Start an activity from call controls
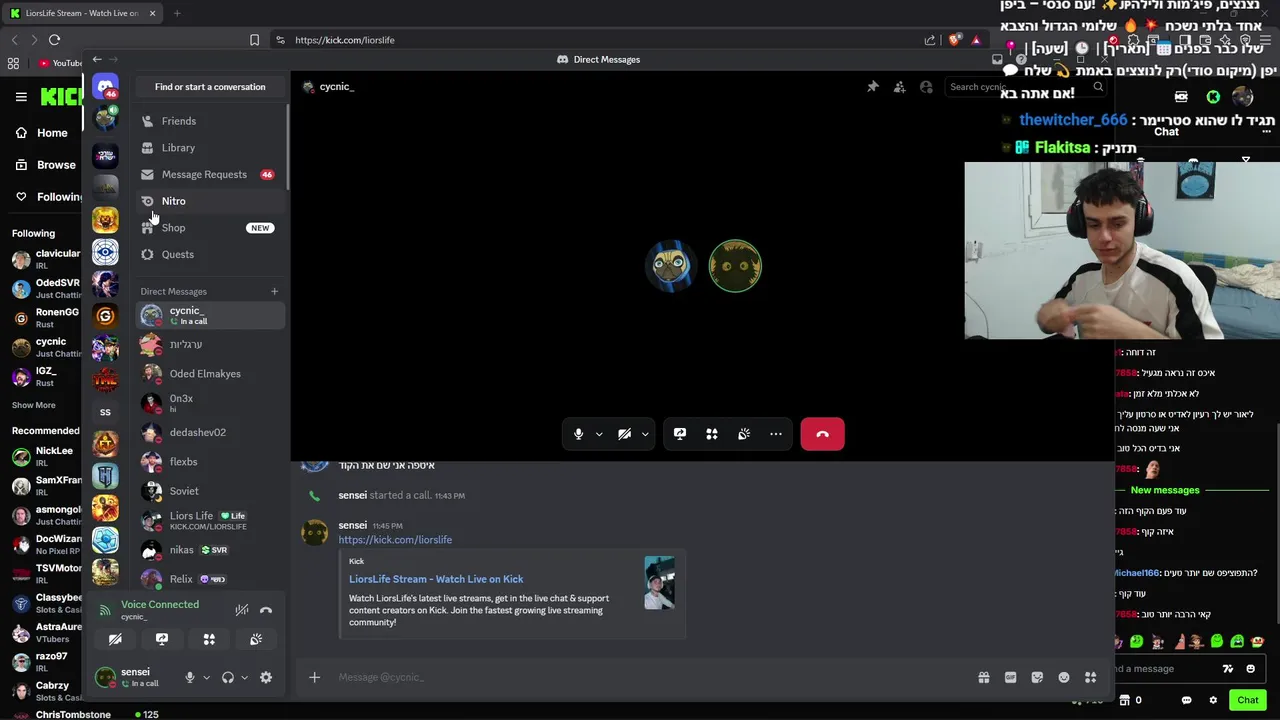Viewport: 1280px width, 720px height. (x=712, y=434)
